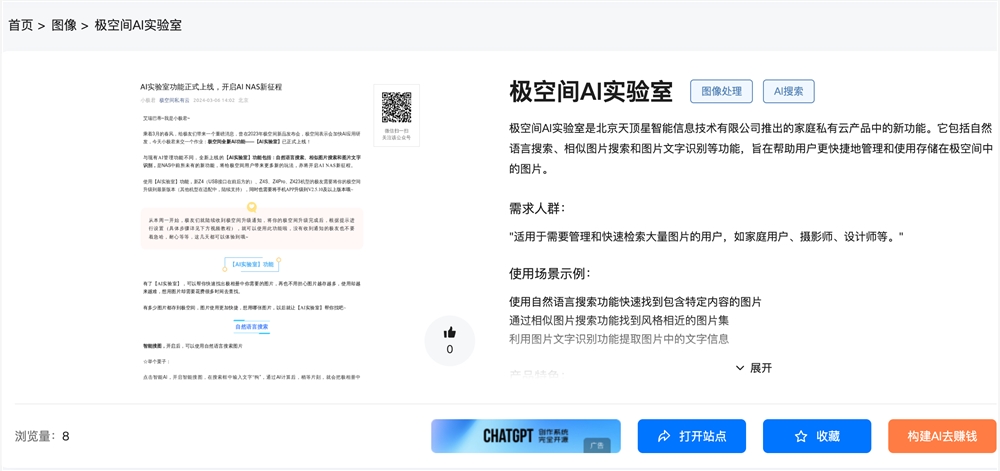This screenshot has height=471, width=1000.
Task: Select the 图像处理 tag
Action: (x=721, y=91)
